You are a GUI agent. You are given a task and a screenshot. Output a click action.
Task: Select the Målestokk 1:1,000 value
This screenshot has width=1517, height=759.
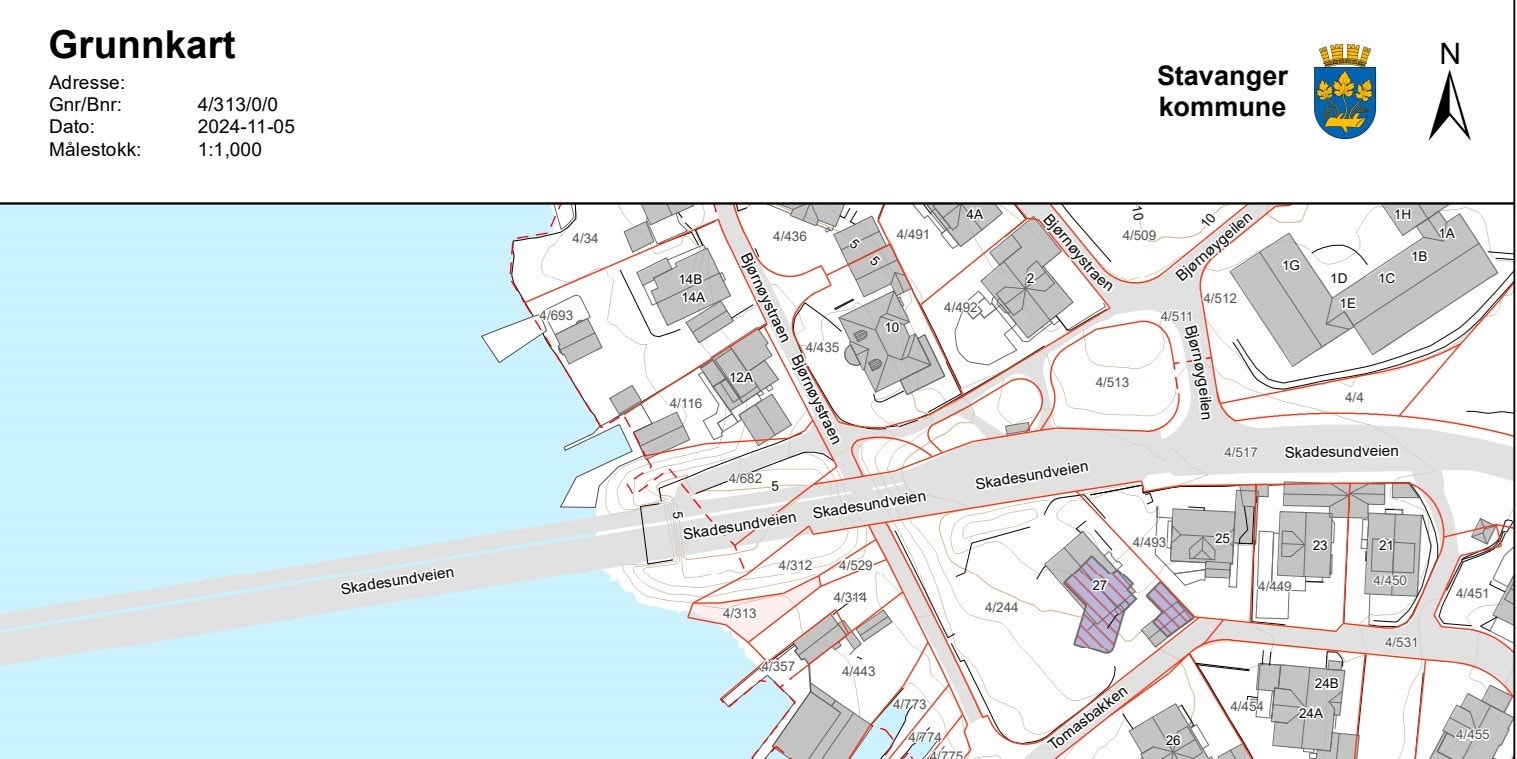230,150
